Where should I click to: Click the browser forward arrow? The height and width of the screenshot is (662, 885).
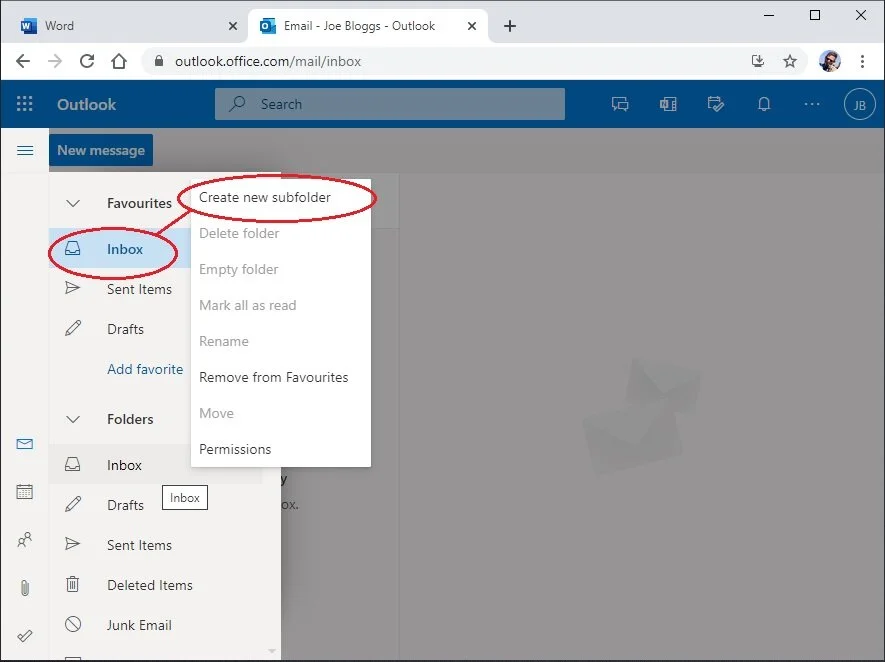coord(55,61)
